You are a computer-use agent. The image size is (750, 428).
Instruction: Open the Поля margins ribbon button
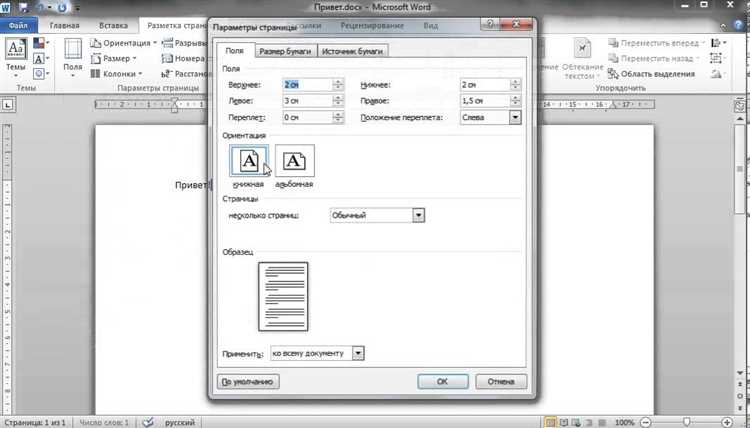(73, 58)
